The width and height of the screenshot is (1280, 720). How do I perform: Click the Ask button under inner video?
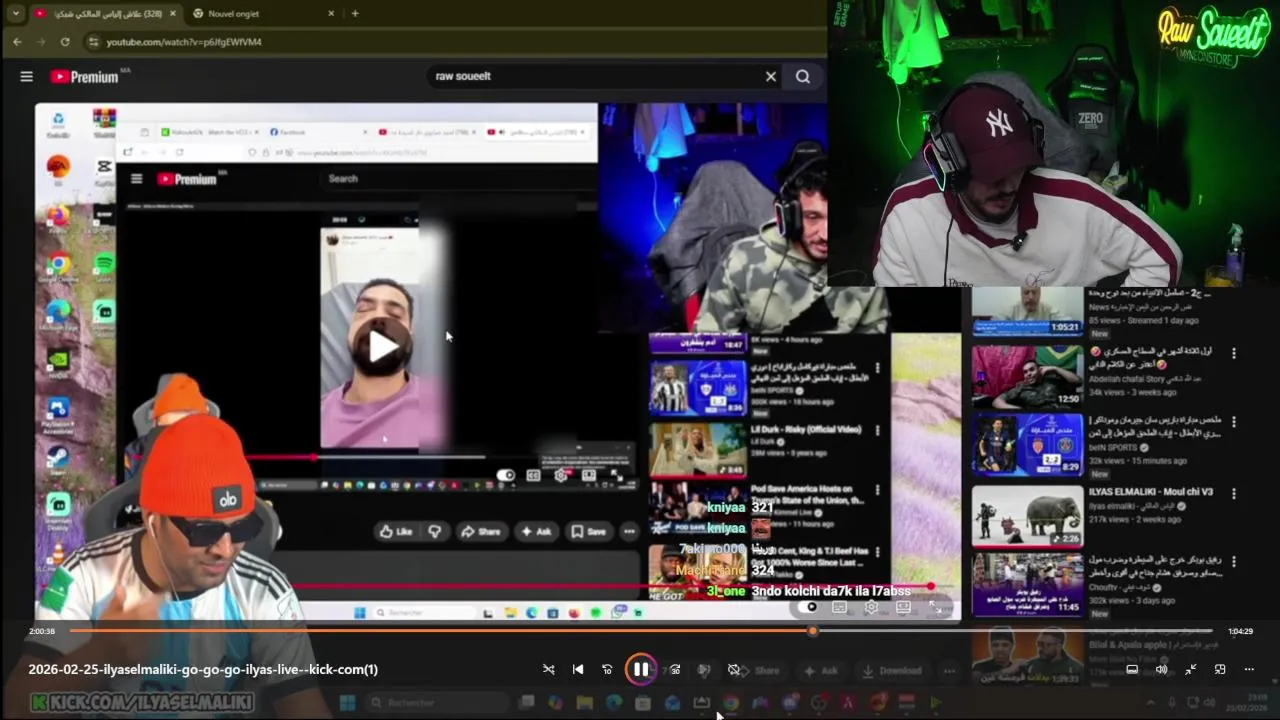click(536, 532)
